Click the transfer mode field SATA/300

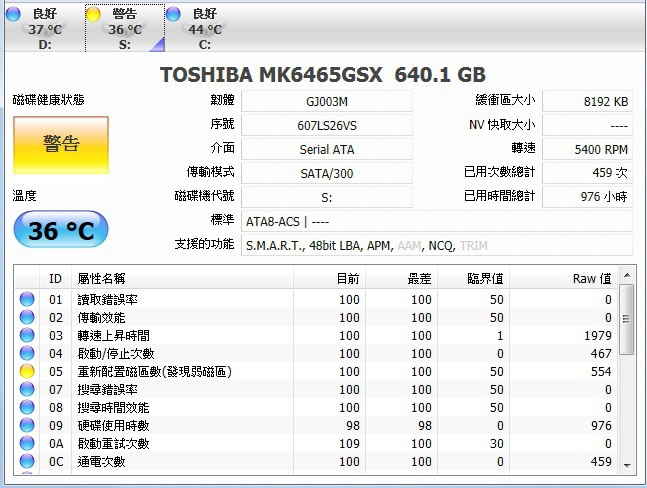click(x=327, y=173)
